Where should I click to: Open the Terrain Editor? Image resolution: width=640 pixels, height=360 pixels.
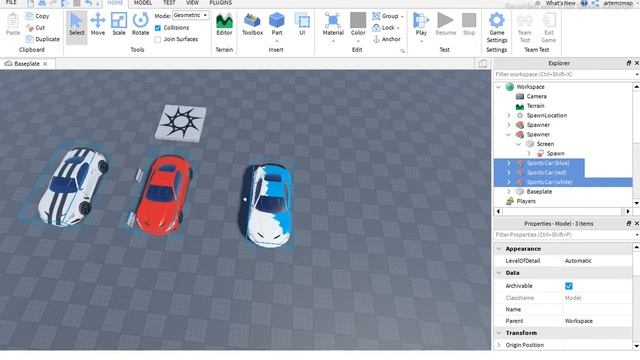[x=224, y=24]
